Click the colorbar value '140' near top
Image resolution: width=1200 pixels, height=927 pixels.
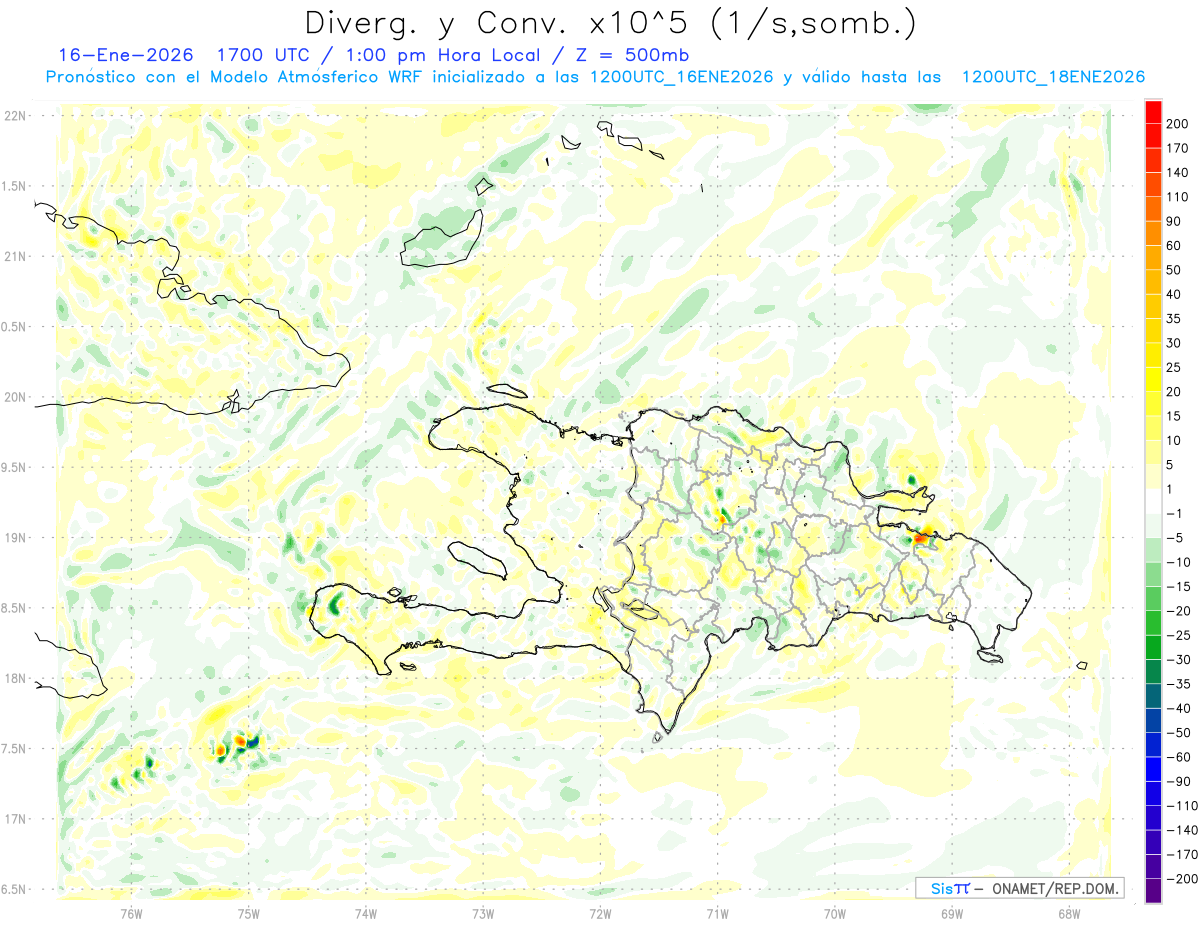tap(1178, 173)
